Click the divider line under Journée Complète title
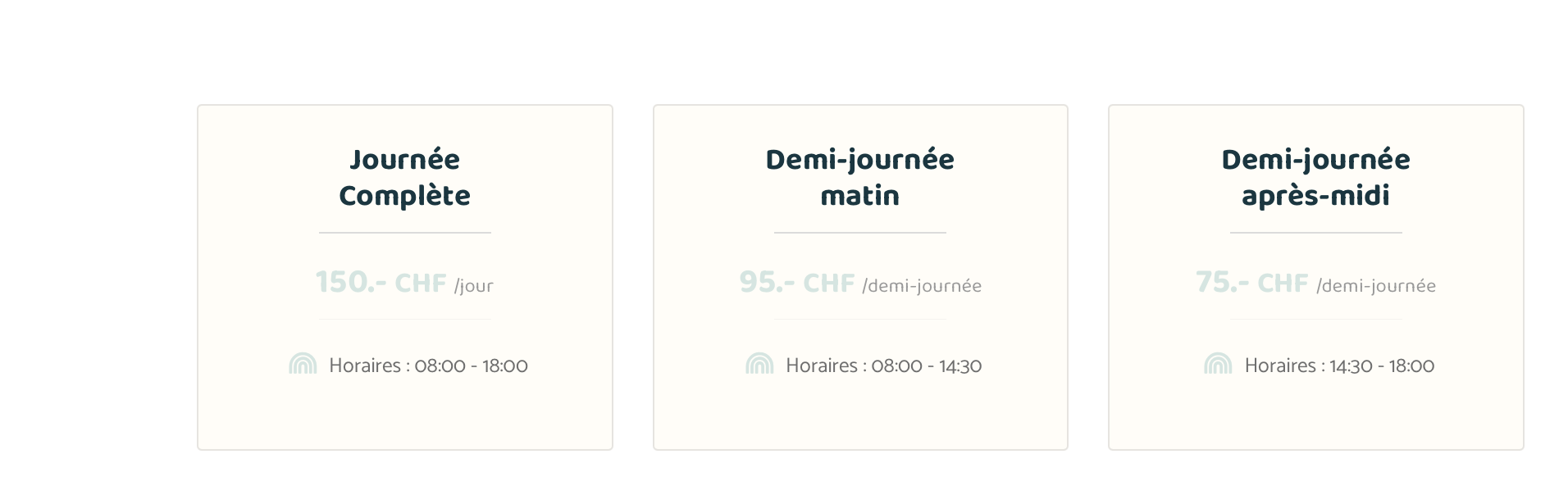1568x495 pixels. (x=404, y=233)
